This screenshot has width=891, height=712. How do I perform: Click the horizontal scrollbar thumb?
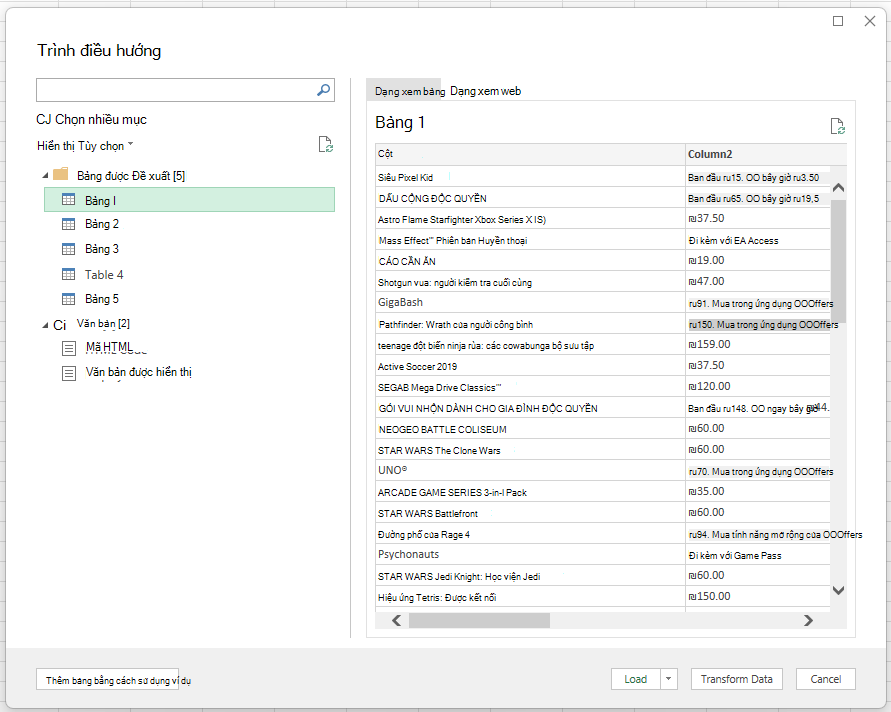479,621
